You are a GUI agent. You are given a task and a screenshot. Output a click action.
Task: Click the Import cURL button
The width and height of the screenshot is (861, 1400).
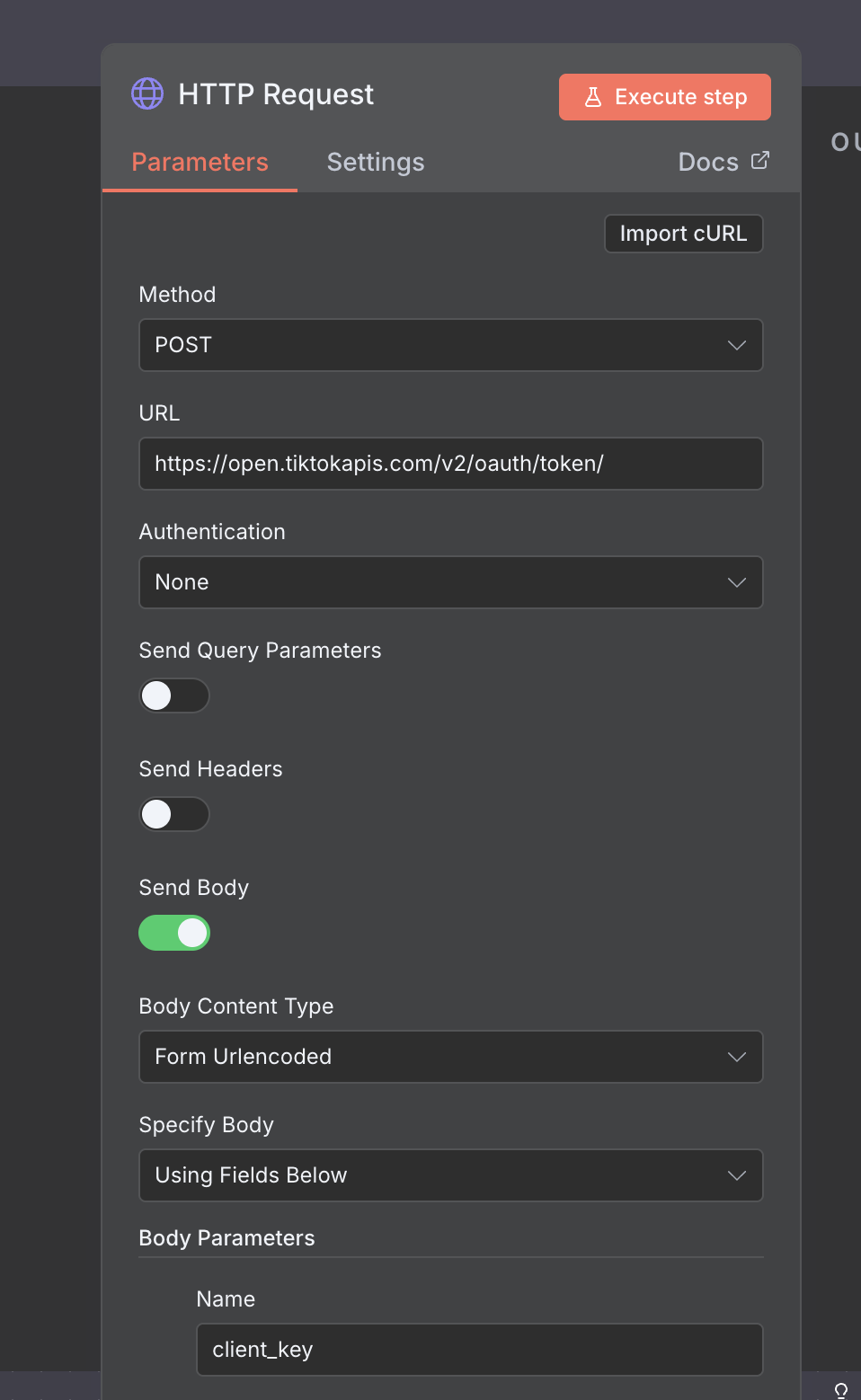683,234
